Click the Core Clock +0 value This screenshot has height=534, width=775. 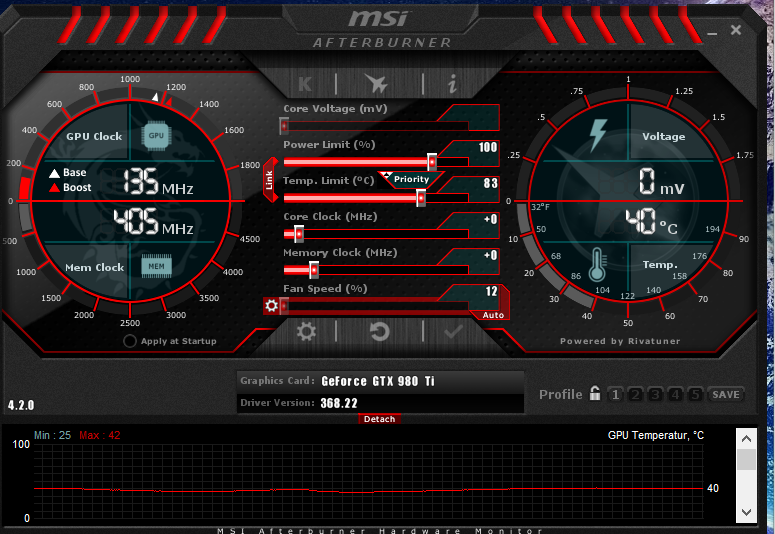490,219
